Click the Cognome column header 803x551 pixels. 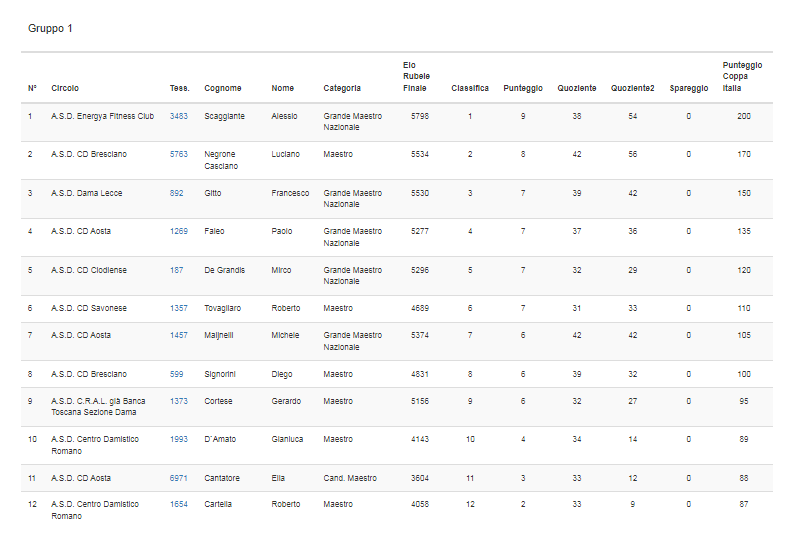[222, 88]
